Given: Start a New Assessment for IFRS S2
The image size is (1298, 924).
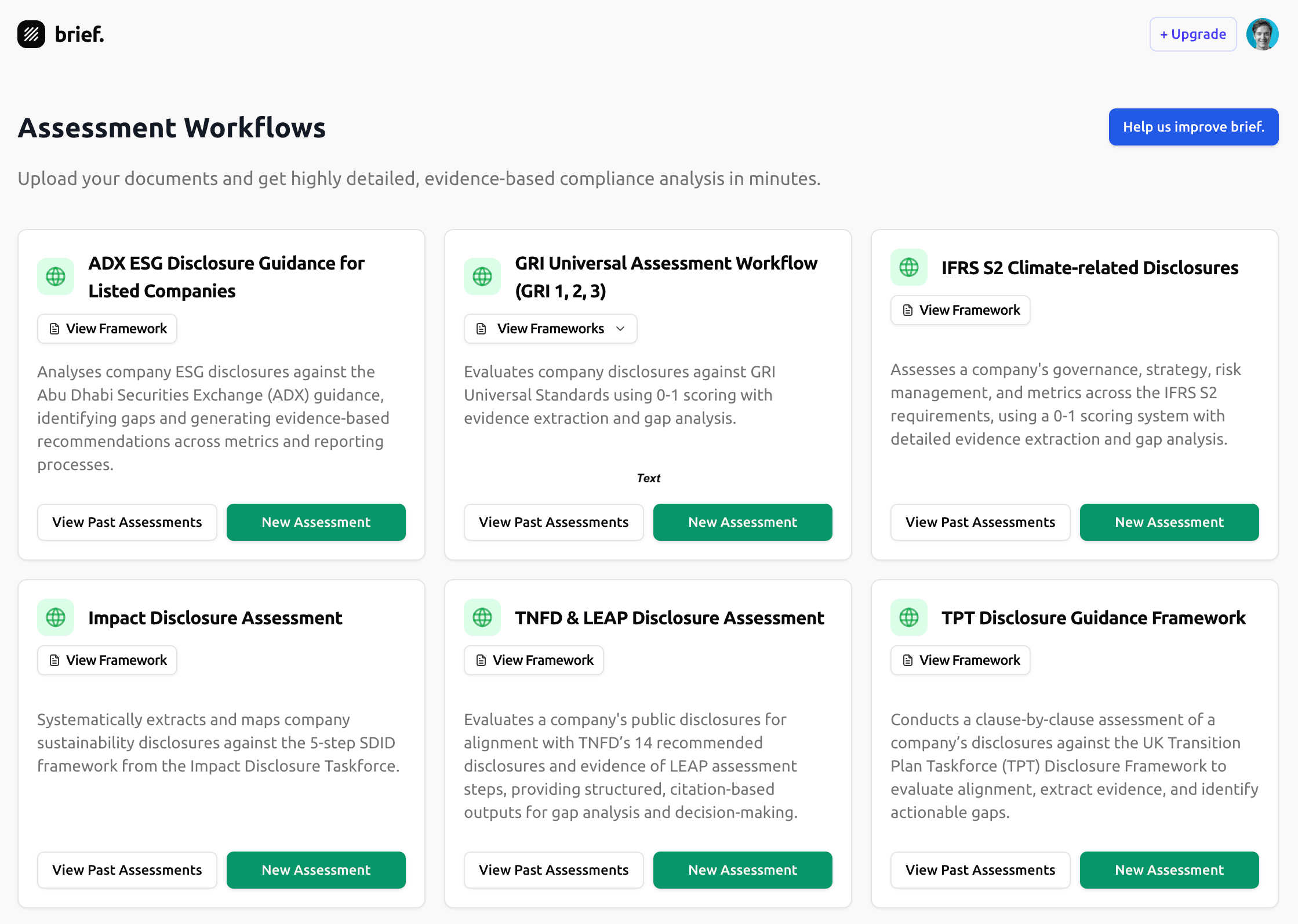Looking at the screenshot, I should [1169, 522].
